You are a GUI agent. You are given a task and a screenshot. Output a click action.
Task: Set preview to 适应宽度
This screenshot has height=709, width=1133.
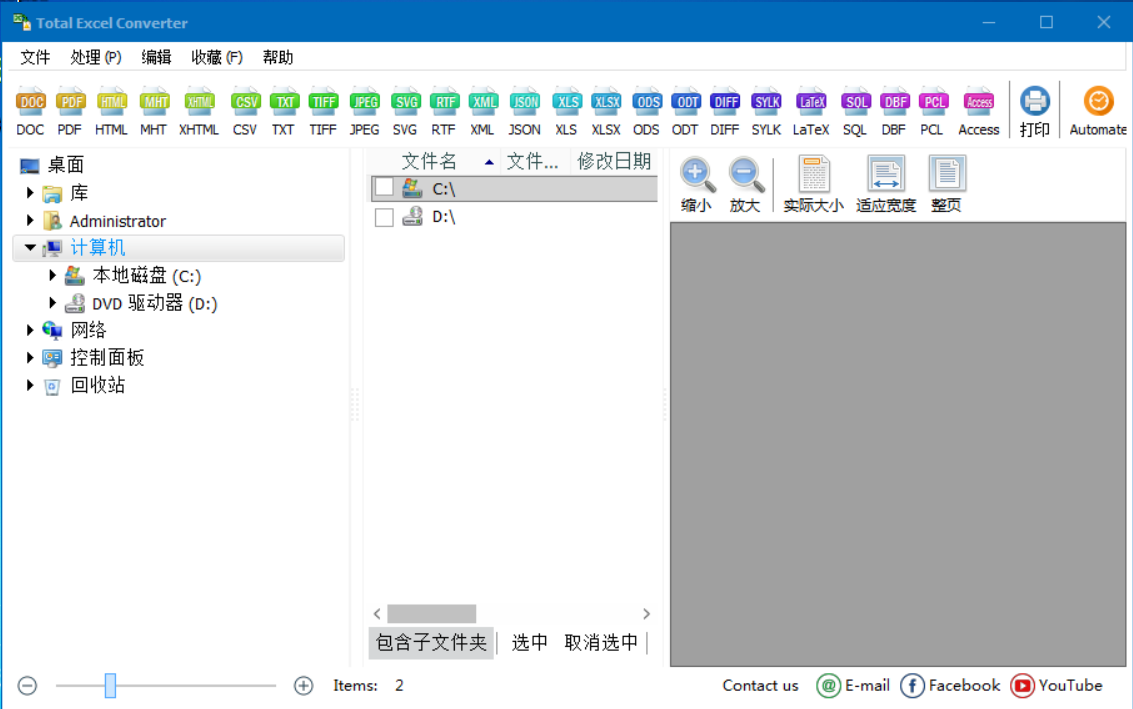click(x=886, y=185)
